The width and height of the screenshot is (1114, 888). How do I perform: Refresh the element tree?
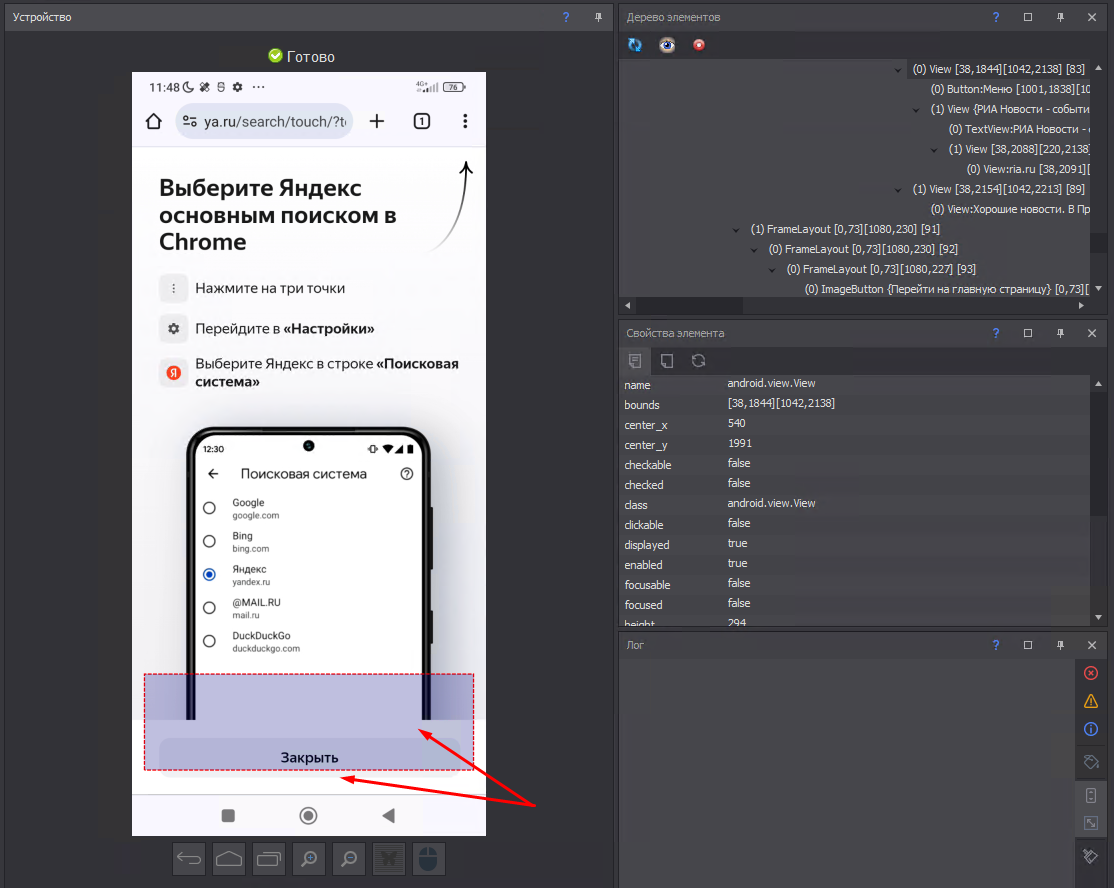coord(634,45)
